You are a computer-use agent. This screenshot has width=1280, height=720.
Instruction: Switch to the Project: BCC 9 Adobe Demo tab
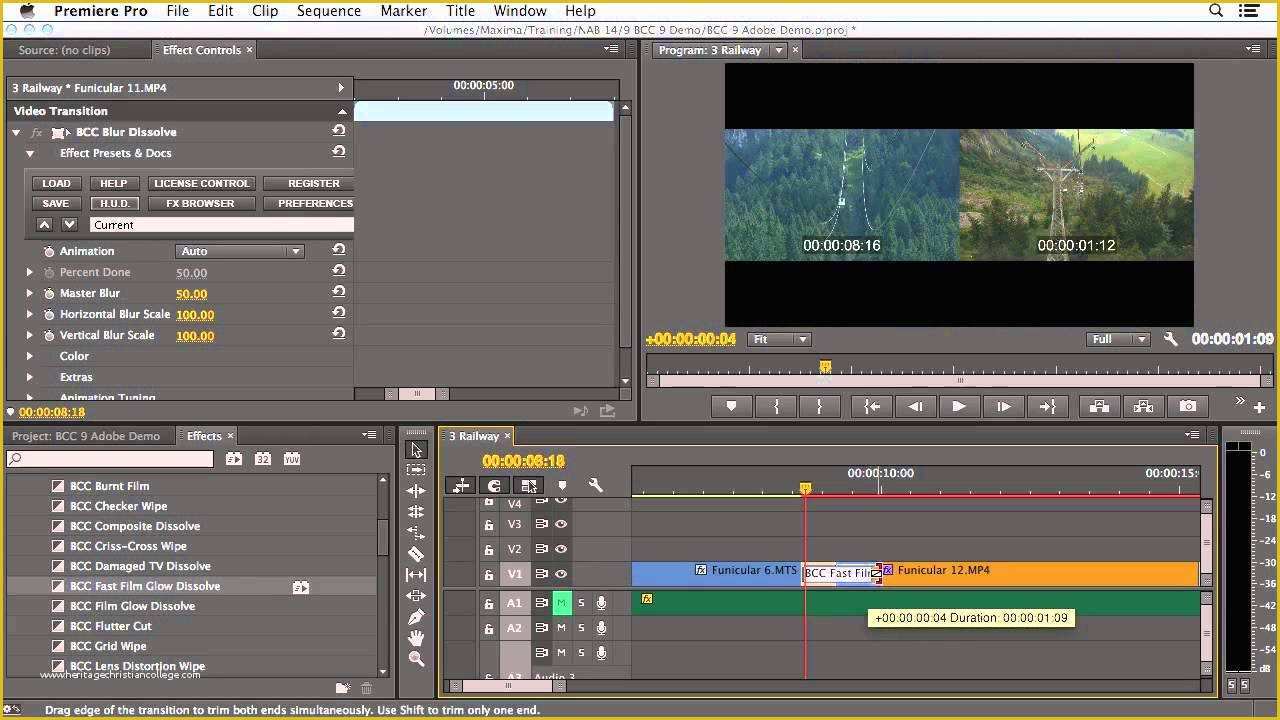point(86,436)
